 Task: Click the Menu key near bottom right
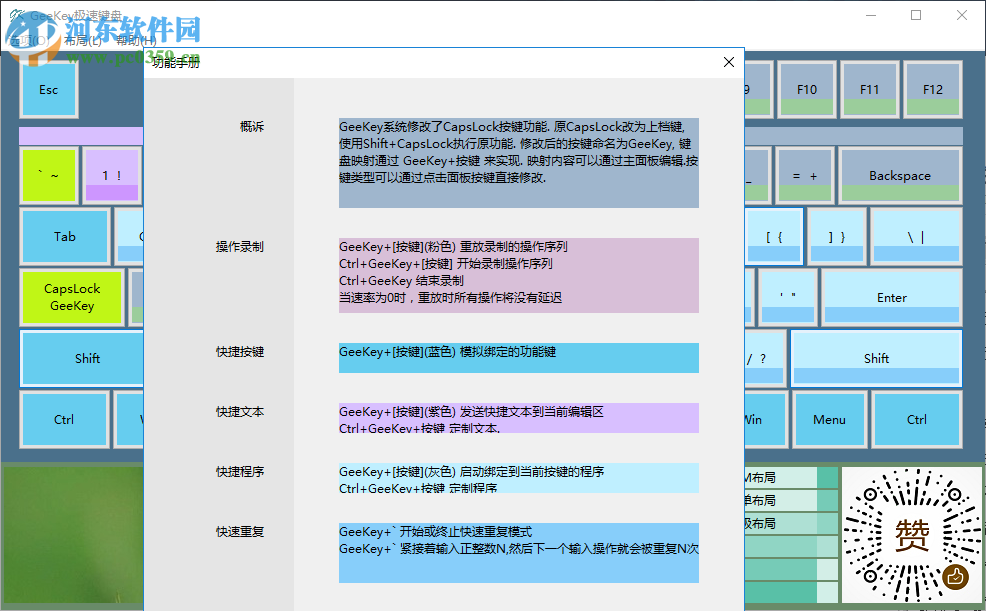[830, 419]
